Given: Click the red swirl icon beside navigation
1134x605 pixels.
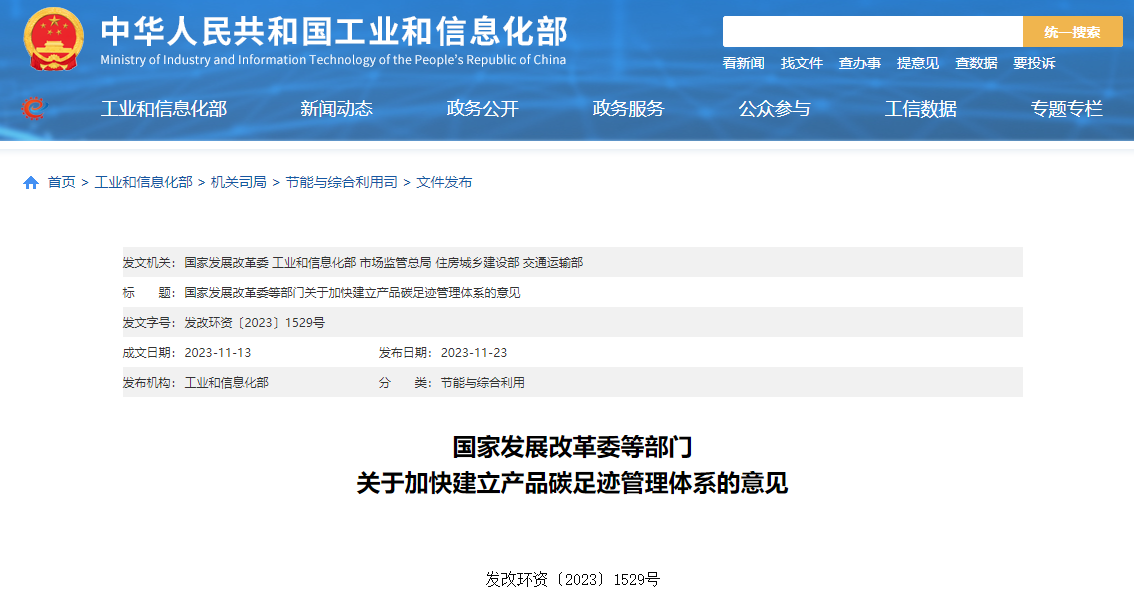Looking at the screenshot, I should point(34,108).
